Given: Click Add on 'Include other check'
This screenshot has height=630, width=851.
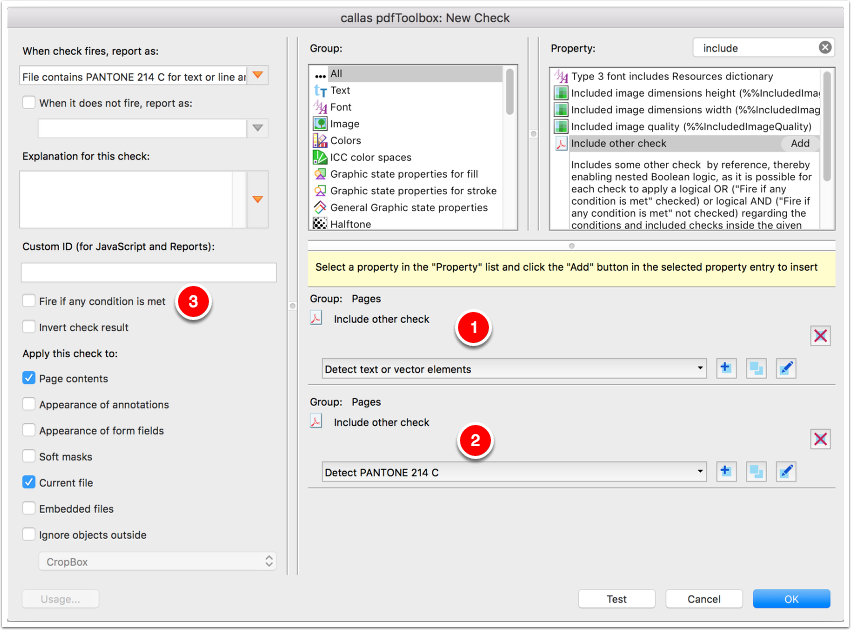Looking at the screenshot, I should [800, 143].
